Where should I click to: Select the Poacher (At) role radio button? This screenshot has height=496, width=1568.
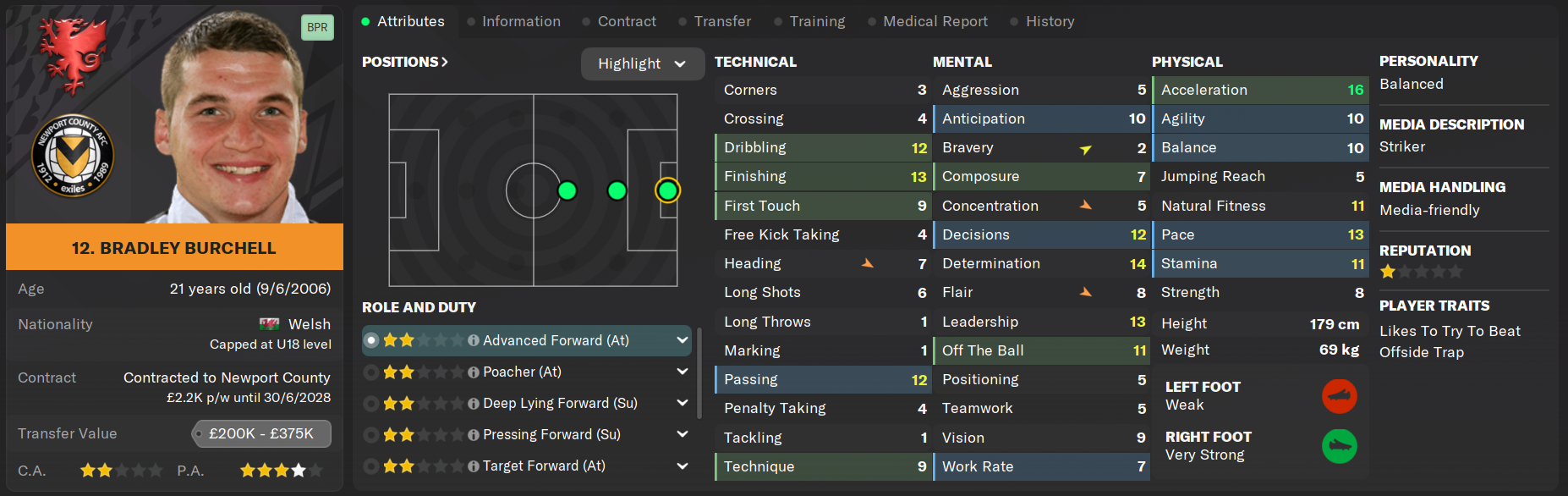coord(370,372)
